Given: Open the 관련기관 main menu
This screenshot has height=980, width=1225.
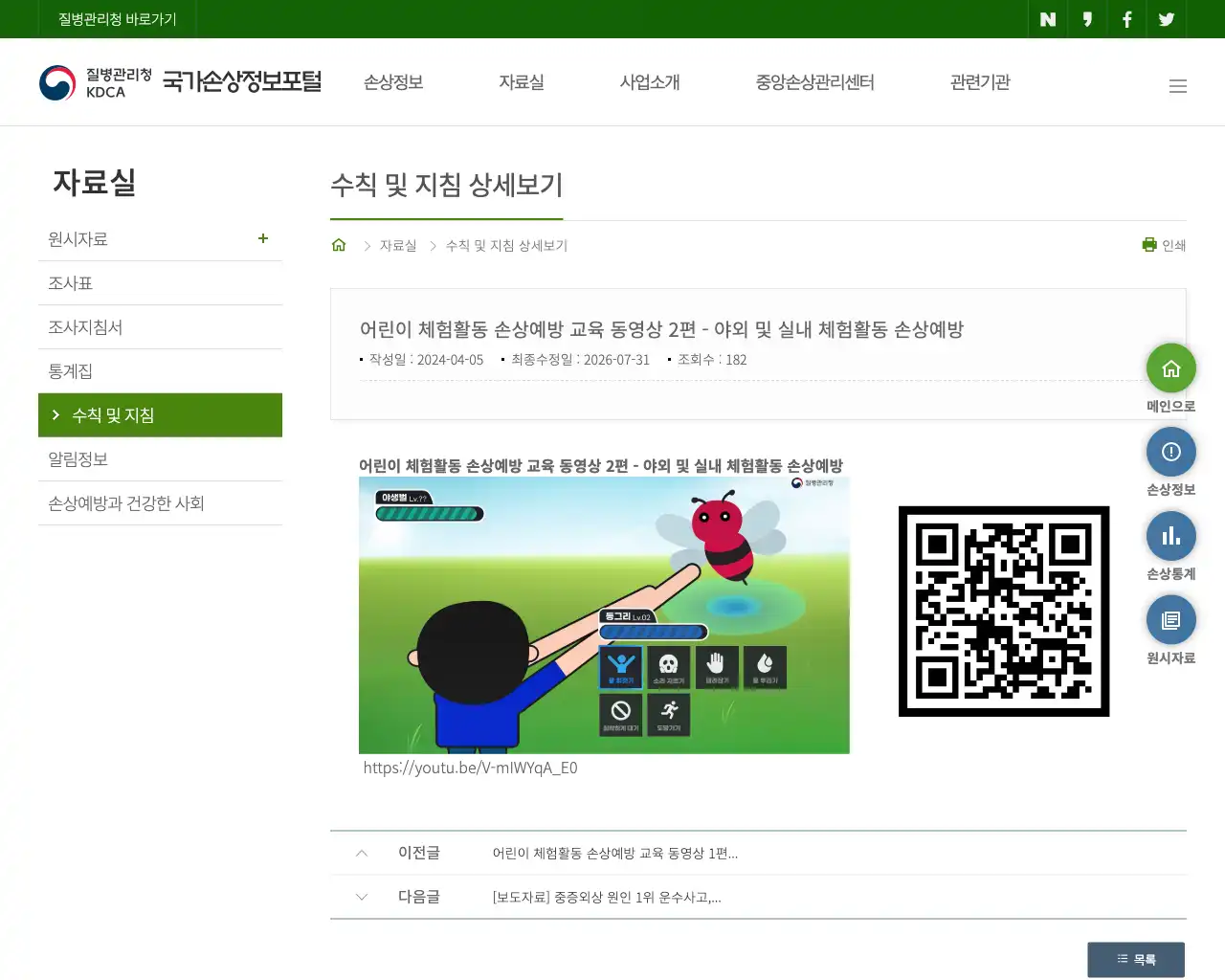Looking at the screenshot, I should coord(980,82).
